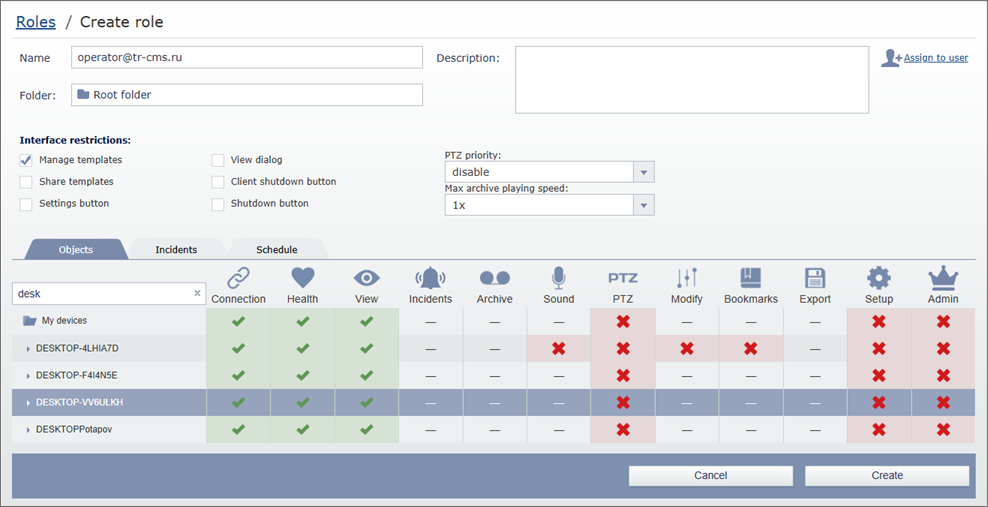Tick the Client shutdown button checkbox
Screen dimensions: 988x507
pos(218,182)
